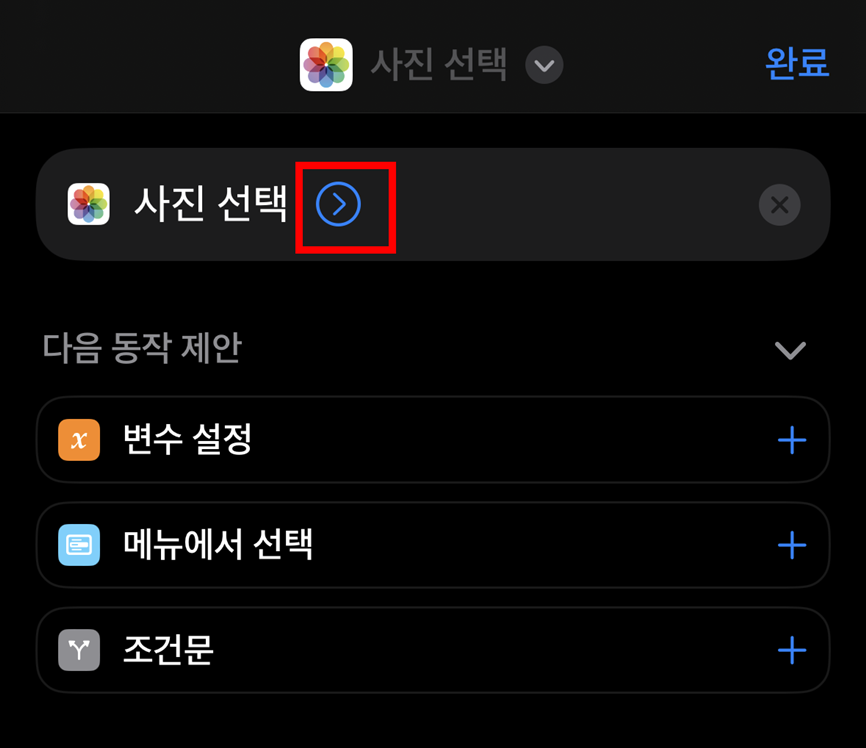Collapse the 다음 동작 제안 section
This screenshot has width=866, height=748.
click(790, 350)
